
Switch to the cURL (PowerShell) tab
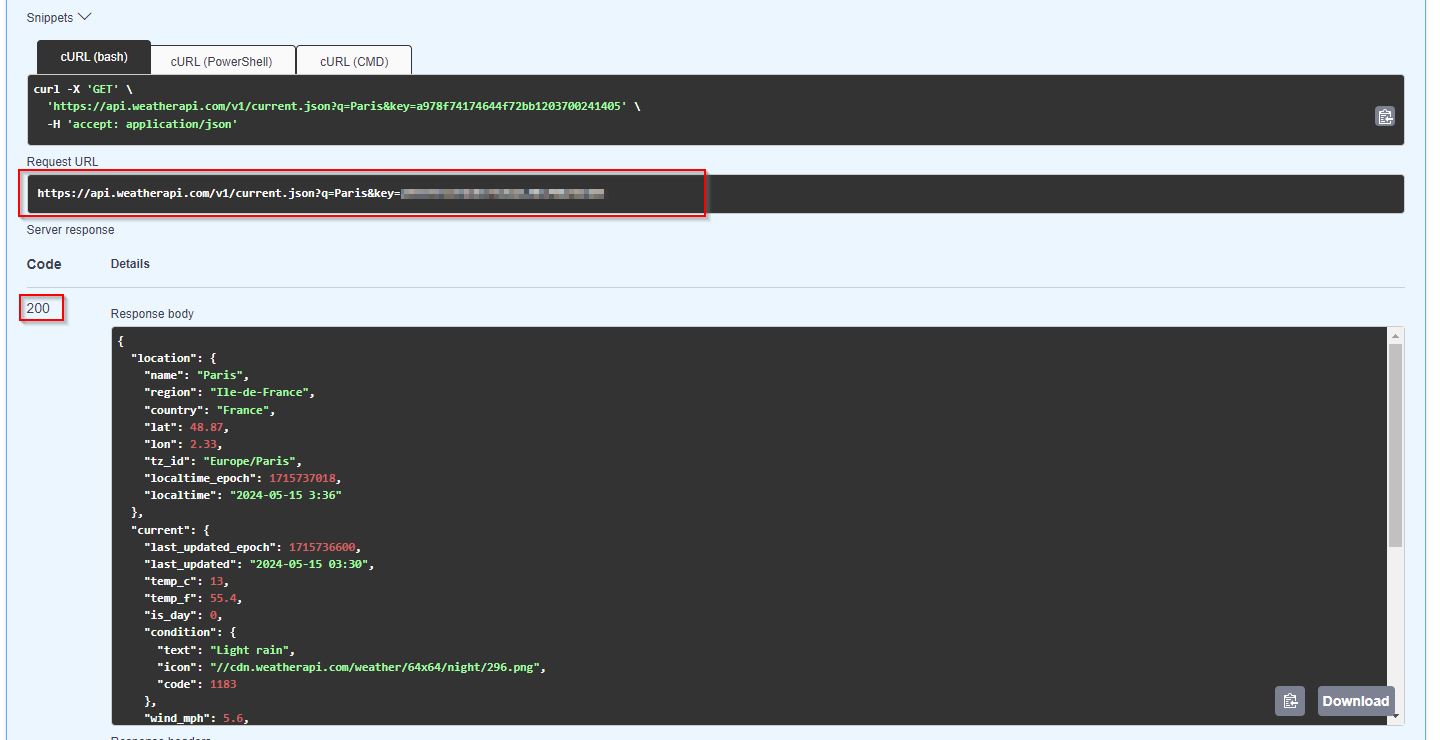click(x=221, y=61)
